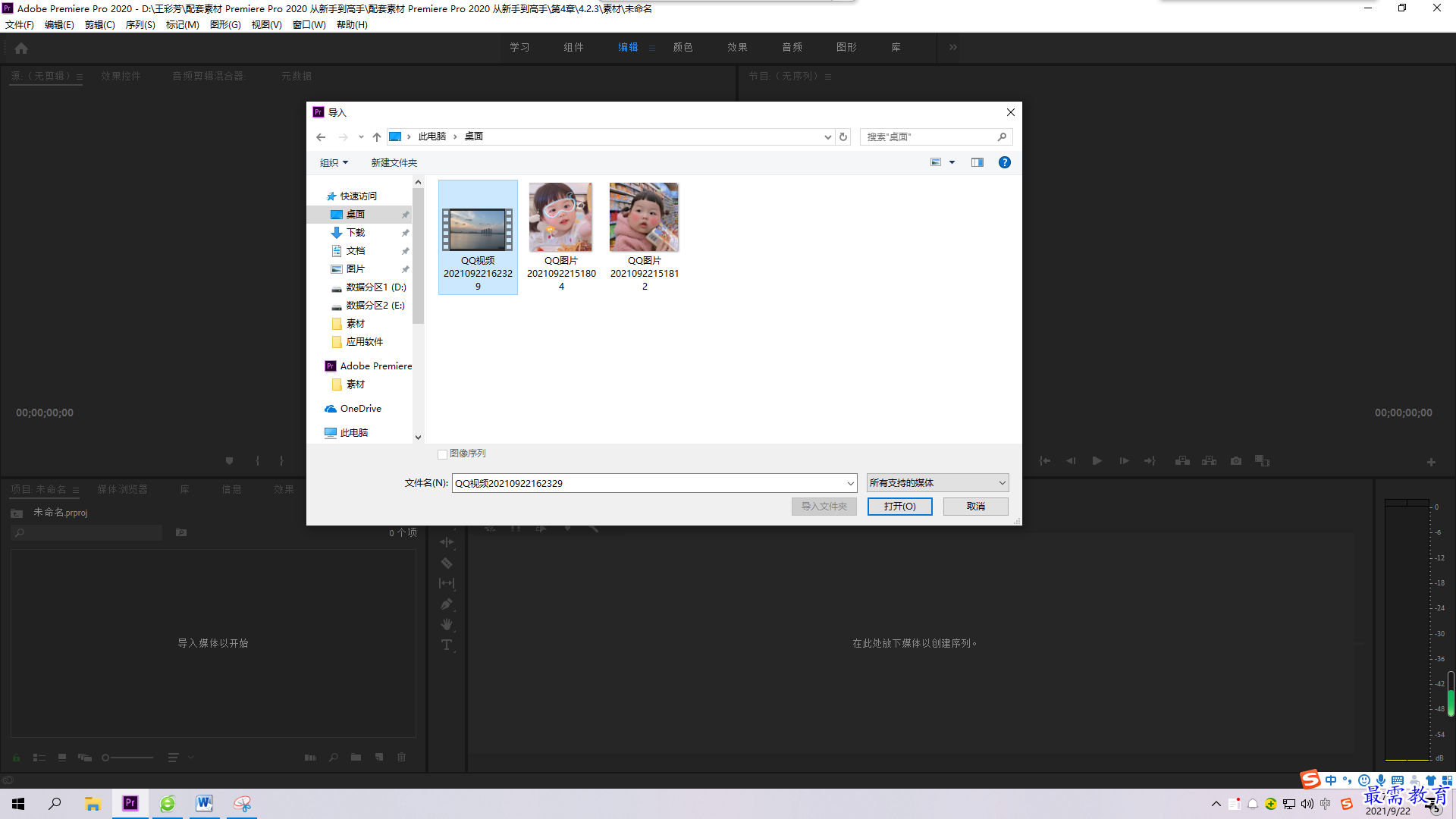The height and width of the screenshot is (819, 1456).
Task: Click the Project panel zoom slider
Action: (x=127, y=758)
